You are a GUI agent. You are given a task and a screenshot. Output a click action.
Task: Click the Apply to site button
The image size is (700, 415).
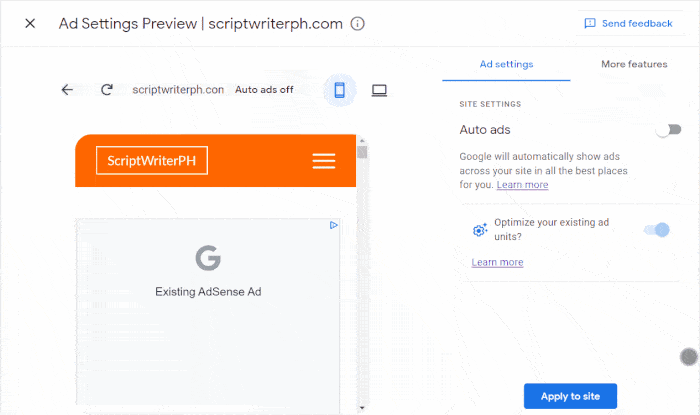570,396
